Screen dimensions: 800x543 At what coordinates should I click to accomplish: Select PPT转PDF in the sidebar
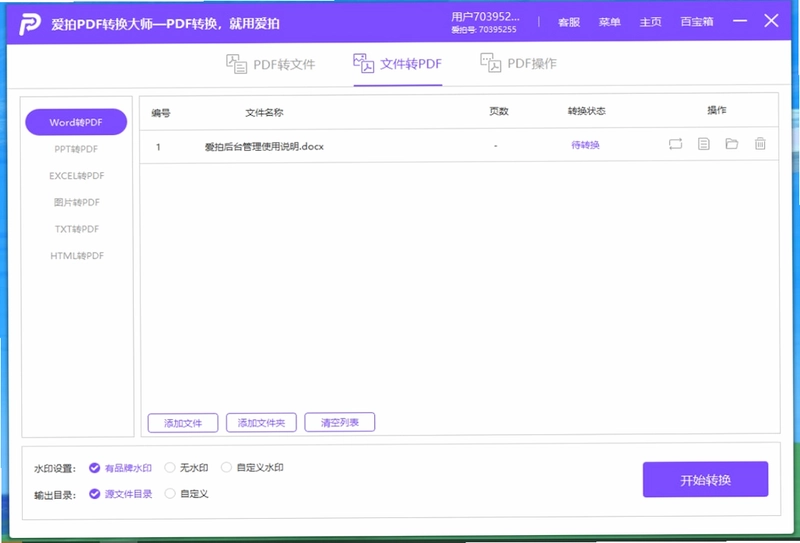coord(76,149)
